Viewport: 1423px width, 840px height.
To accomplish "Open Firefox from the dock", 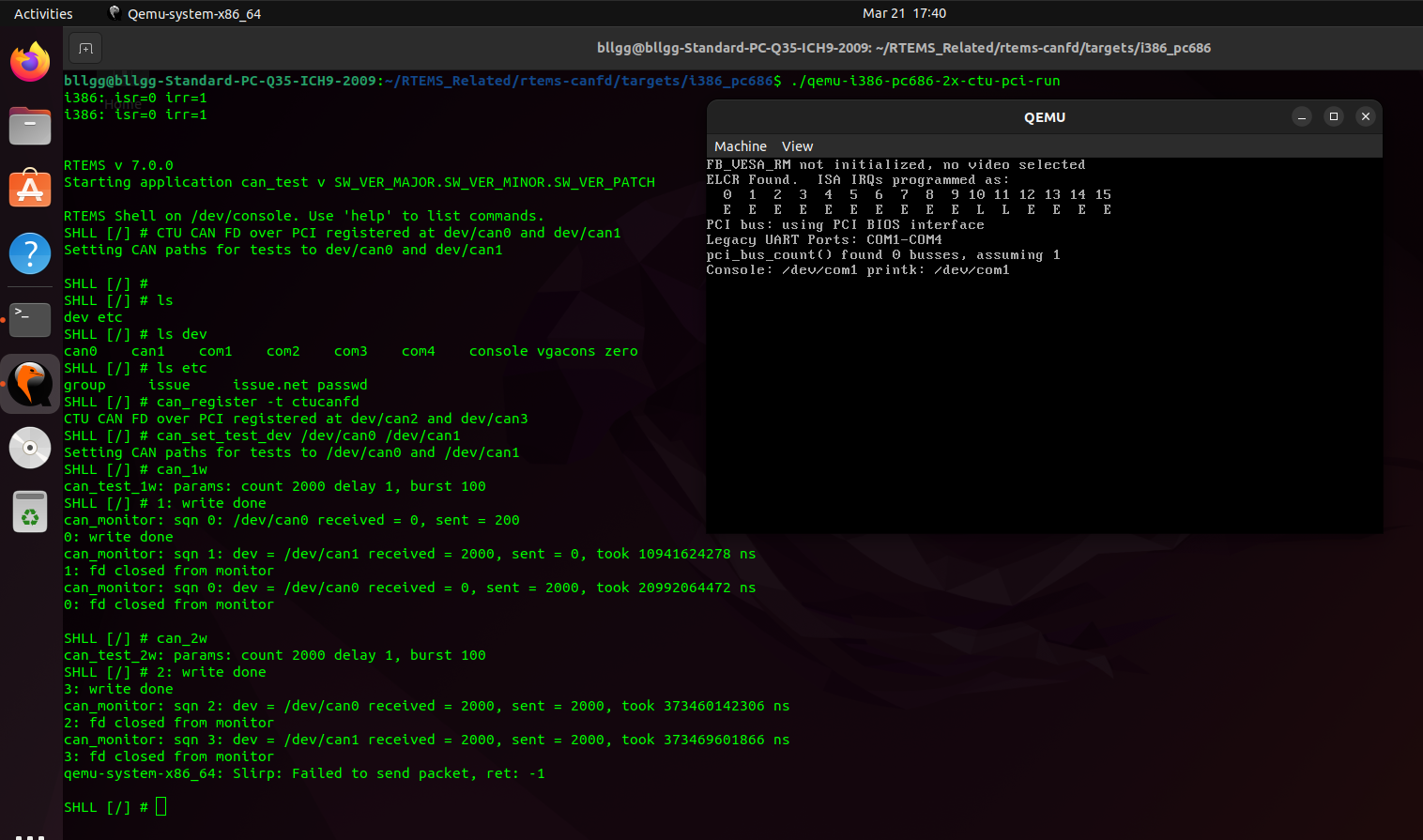I will [30, 63].
